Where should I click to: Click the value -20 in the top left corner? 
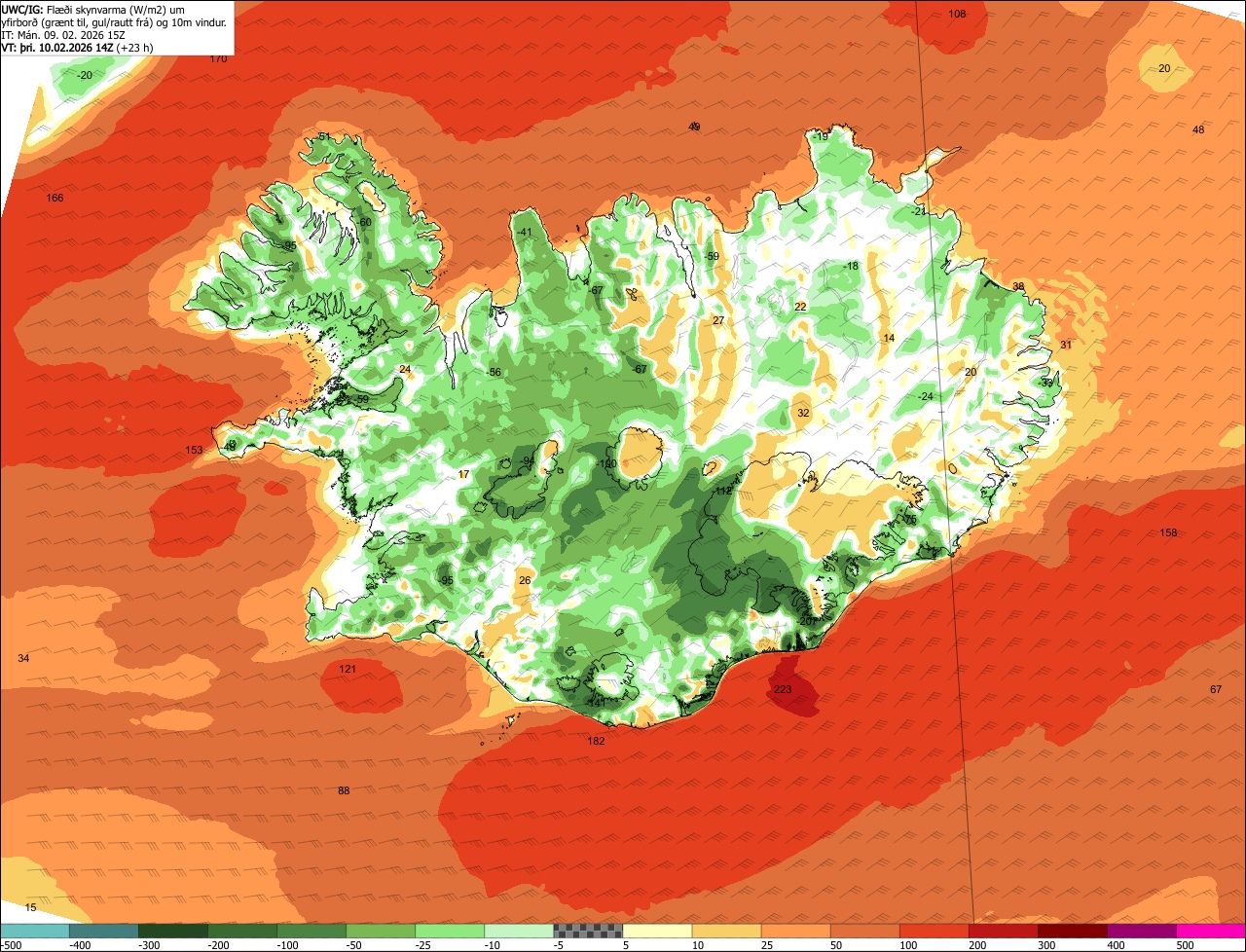click(86, 75)
